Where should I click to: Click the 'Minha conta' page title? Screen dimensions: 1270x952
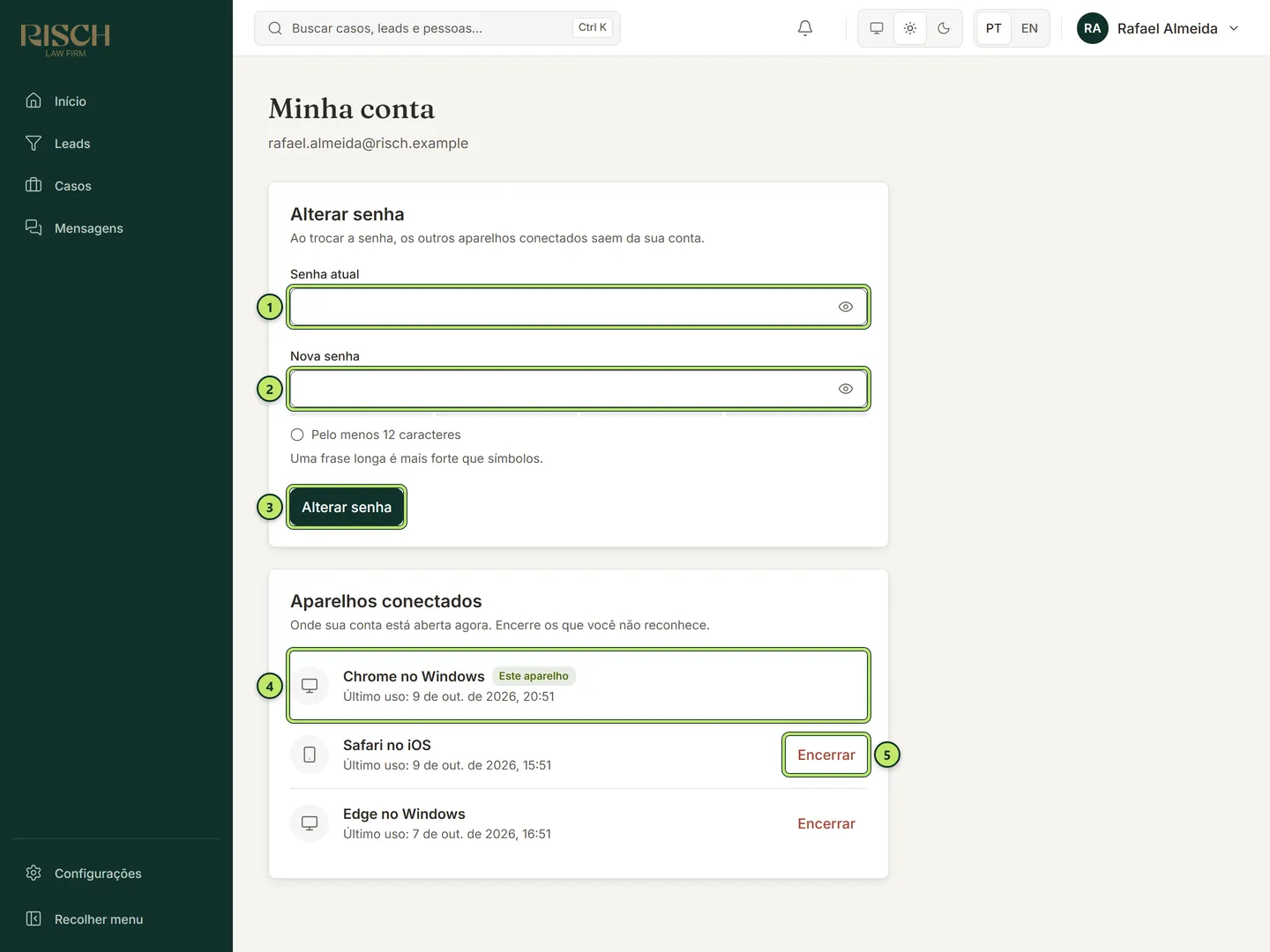(x=352, y=108)
